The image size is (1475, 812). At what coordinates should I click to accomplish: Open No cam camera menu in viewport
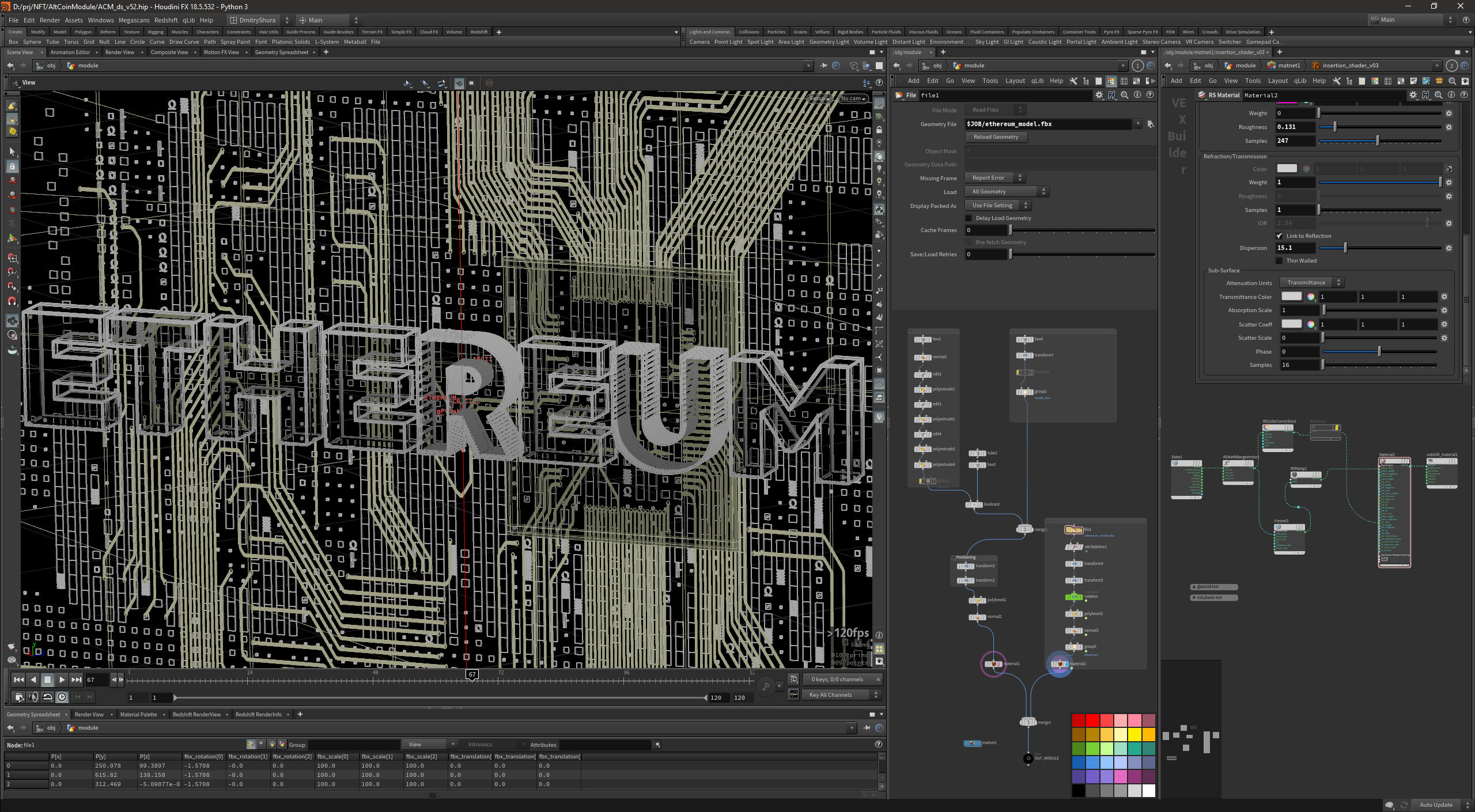(853, 98)
